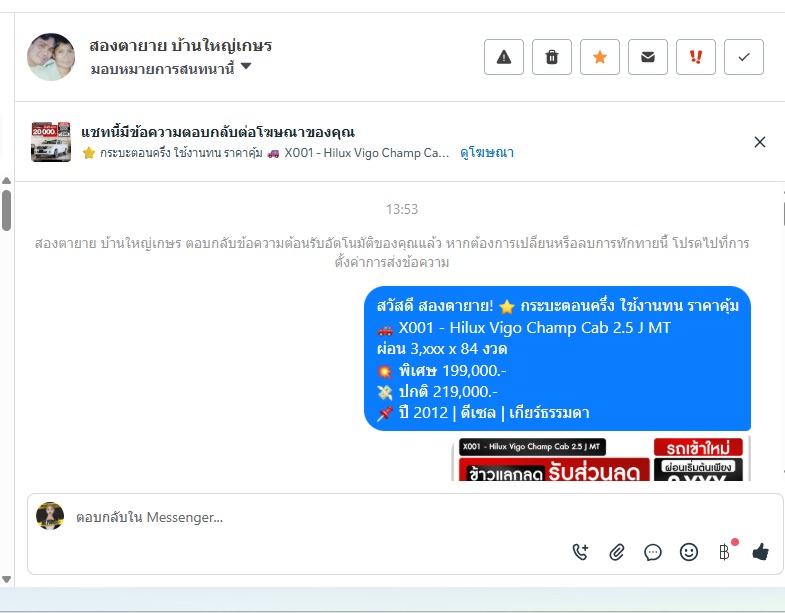Open emoji picker smiley icon
This screenshot has width=785, height=613.
[689, 552]
